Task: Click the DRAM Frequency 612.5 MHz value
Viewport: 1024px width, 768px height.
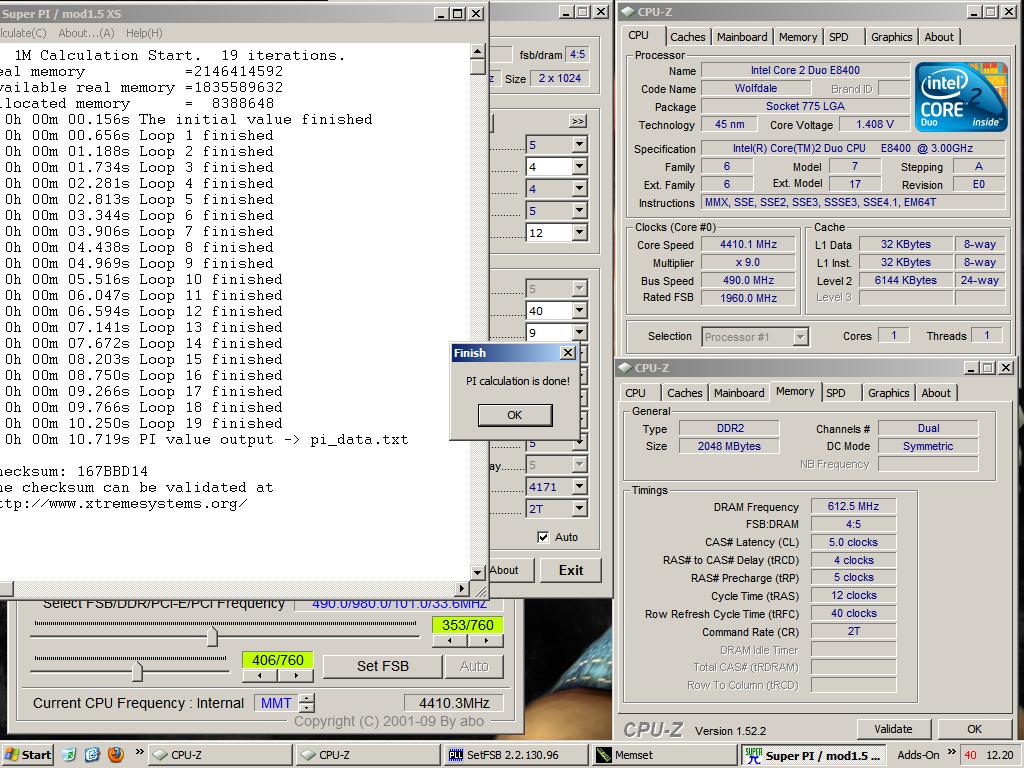Action: coord(853,506)
